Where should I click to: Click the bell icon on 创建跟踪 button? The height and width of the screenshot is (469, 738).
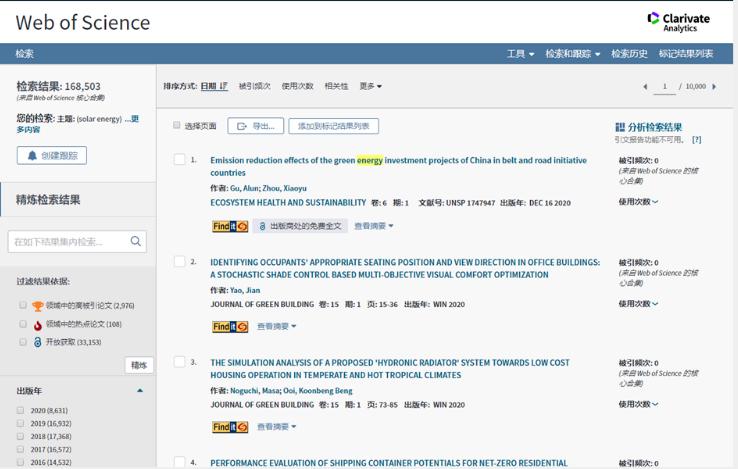click(x=32, y=155)
